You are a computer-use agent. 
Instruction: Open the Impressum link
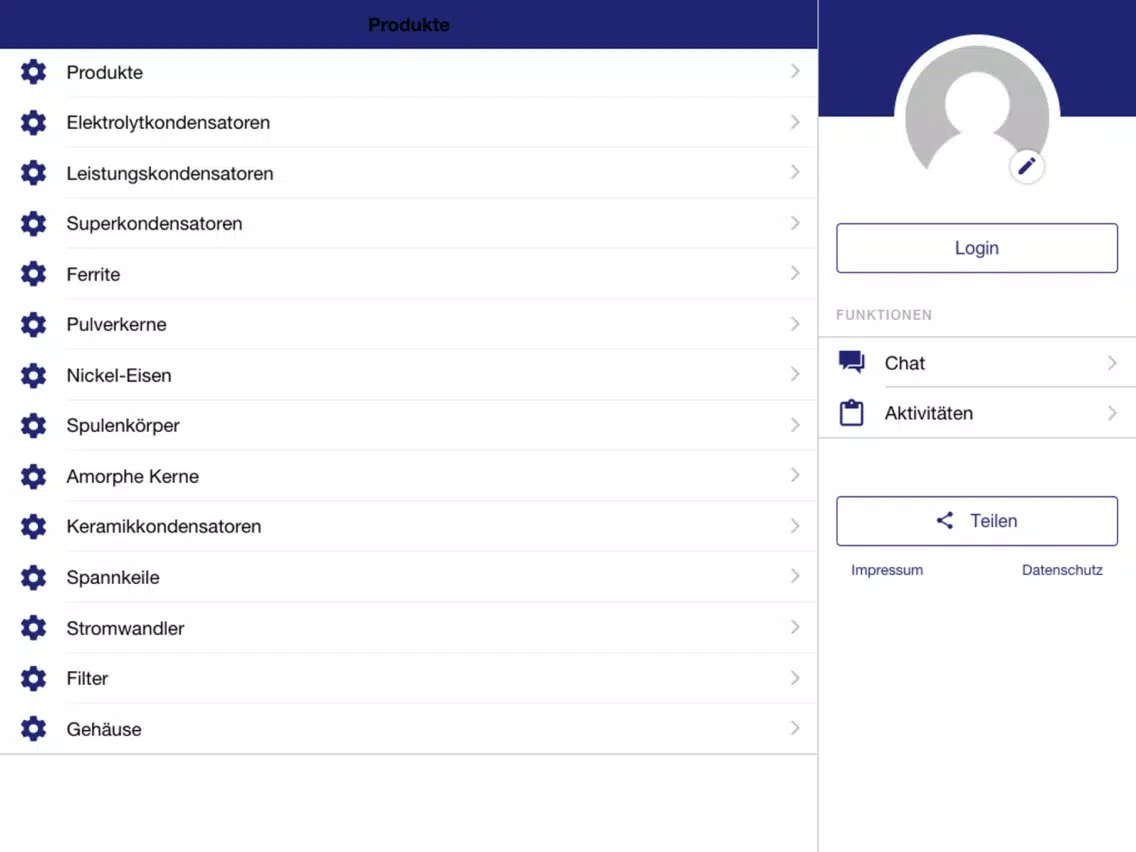[887, 570]
